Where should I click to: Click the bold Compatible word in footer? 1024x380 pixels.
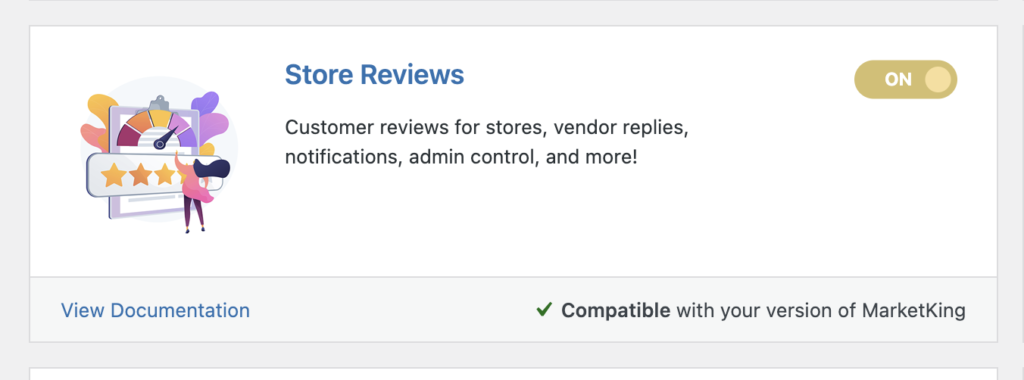pos(615,310)
